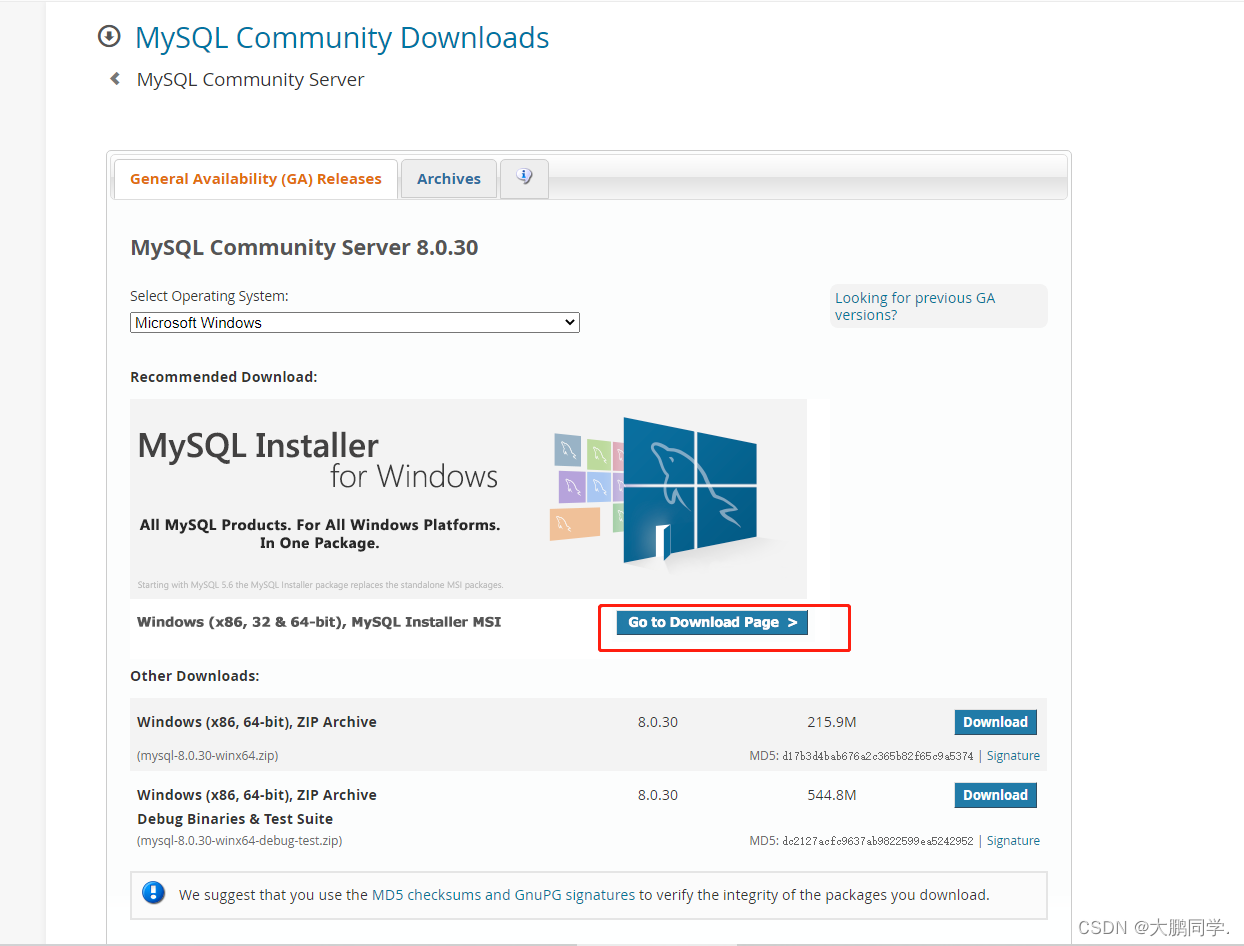Open the Select Operating System dropdown
Viewport: 1244px width, 946px height.
pyautogui.click(x=355, y=323)
